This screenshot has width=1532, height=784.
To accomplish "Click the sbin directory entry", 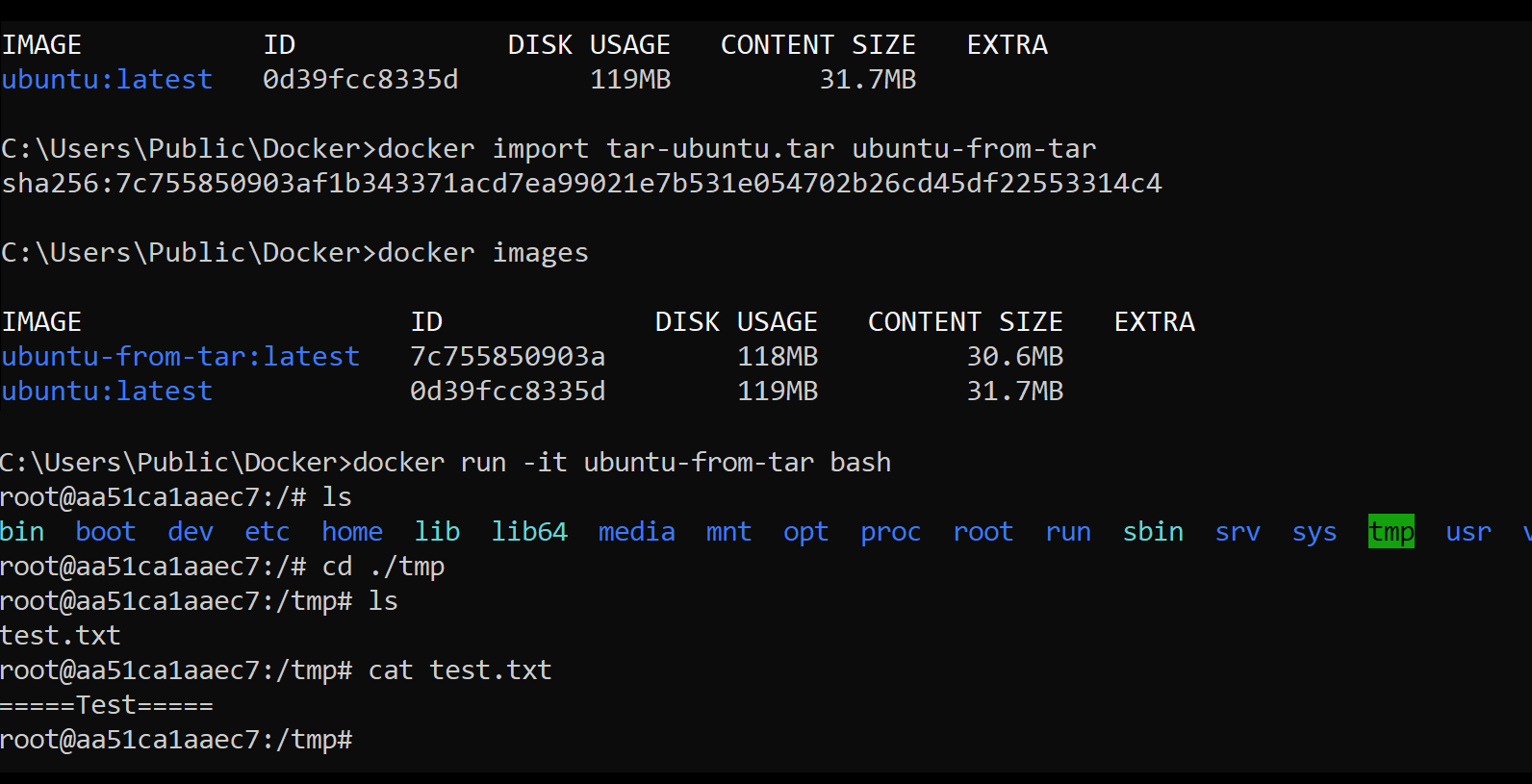I will 1153,532.
